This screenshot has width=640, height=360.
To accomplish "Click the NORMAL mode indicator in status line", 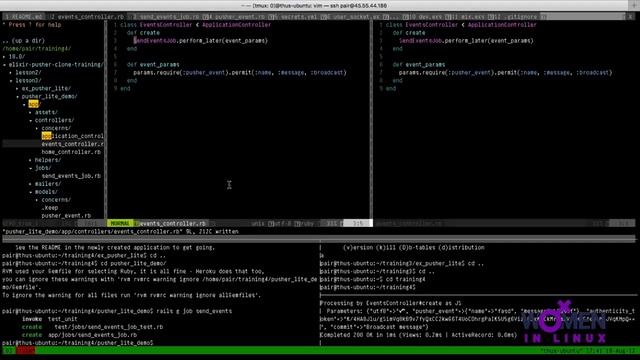I will [x=120, y=224].
